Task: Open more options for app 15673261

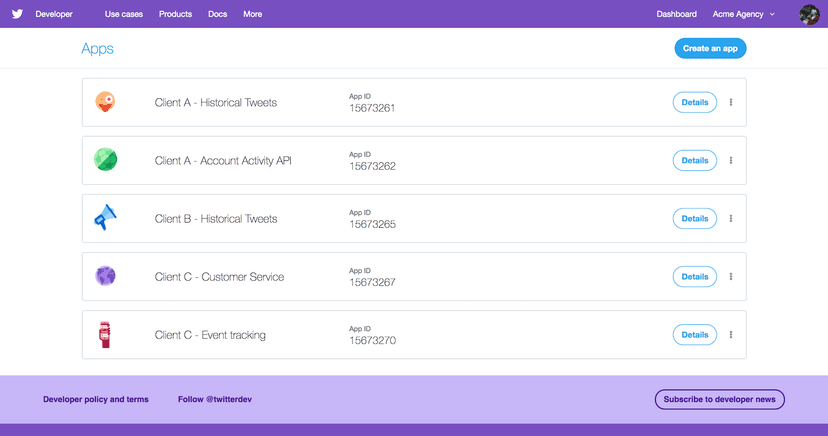Action: [x=731, y=102]
